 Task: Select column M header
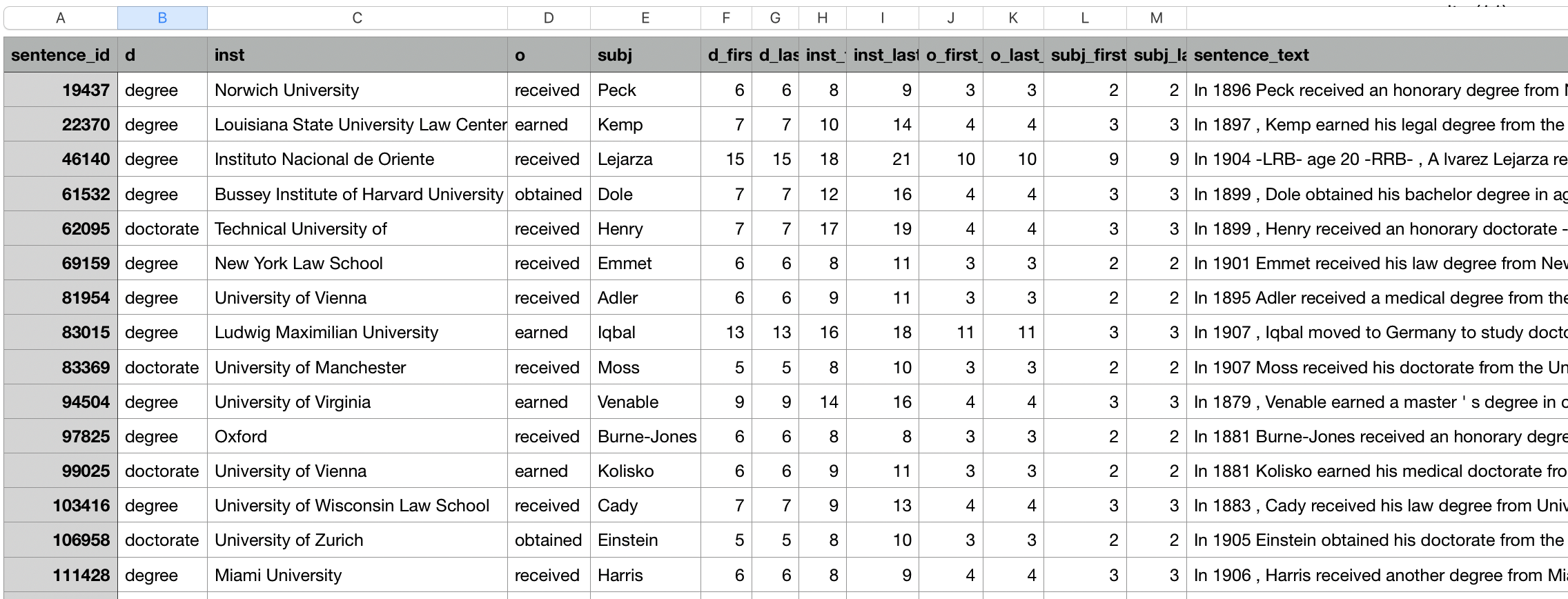pyautogui.click(x=1157, y=18)
